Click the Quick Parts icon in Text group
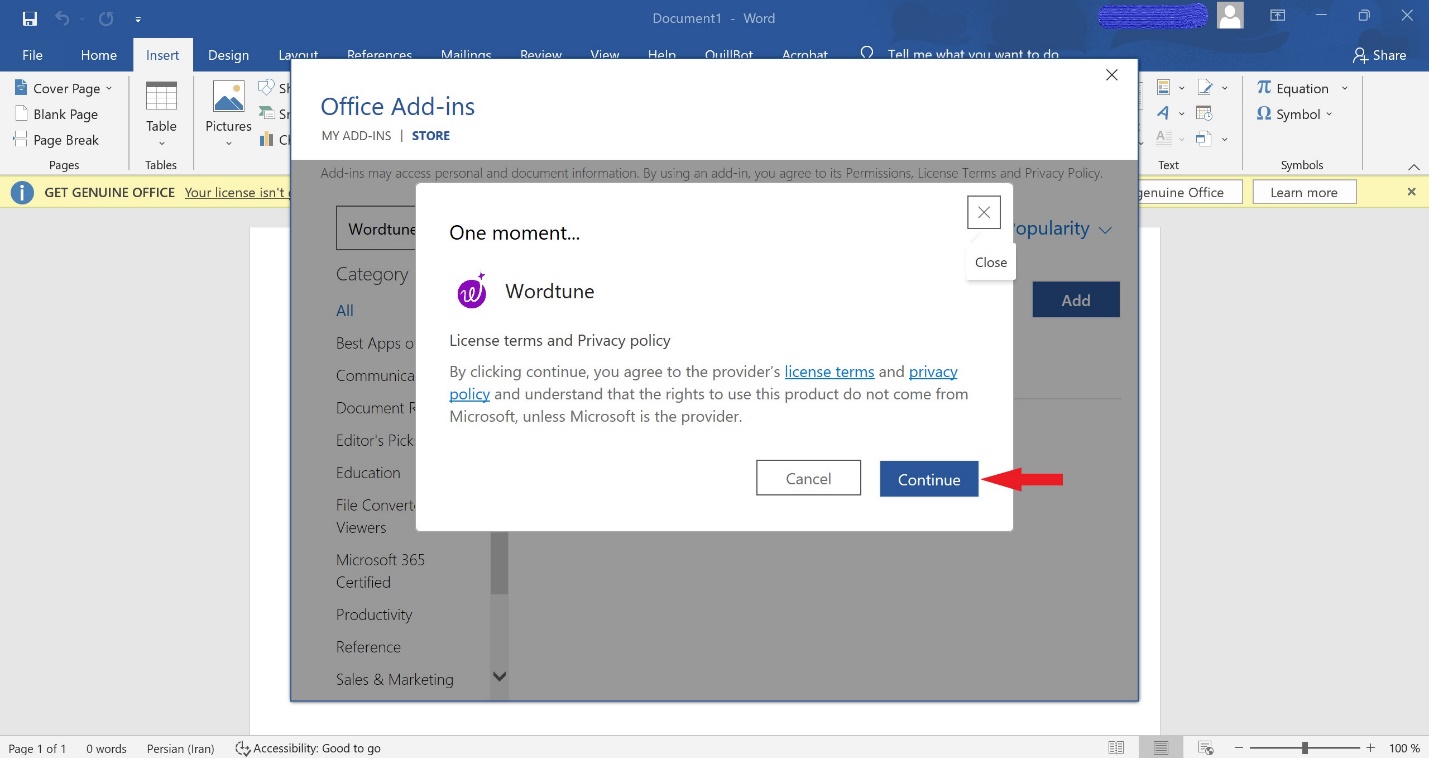 pyautogui.click(x=1163, y=88)
